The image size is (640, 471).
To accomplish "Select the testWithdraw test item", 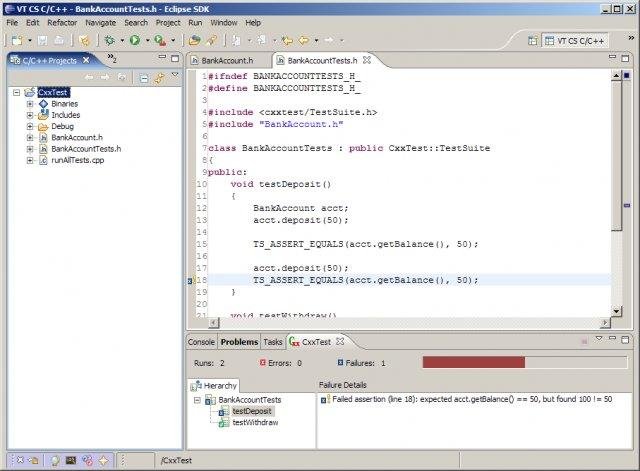I will 255,422.
